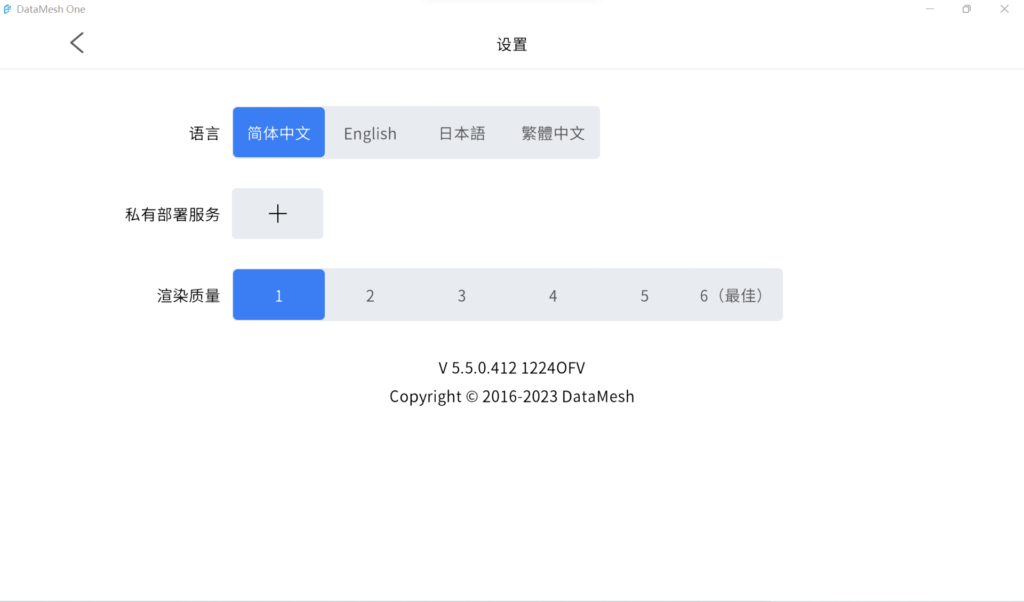Screen dimensions: 1024x602
Task: Click the DataMesh One app logo icon
Action: pos(7,9)
